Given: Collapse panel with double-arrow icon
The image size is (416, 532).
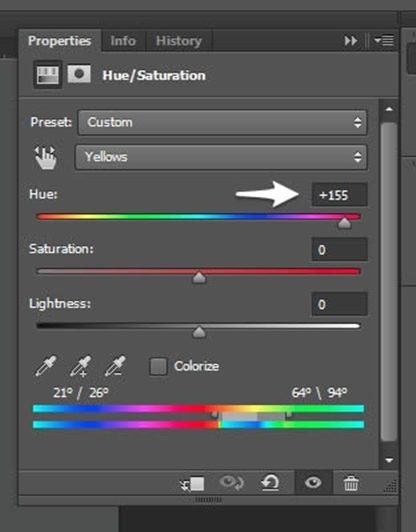Looking at the screenshot, I should 351,41.
